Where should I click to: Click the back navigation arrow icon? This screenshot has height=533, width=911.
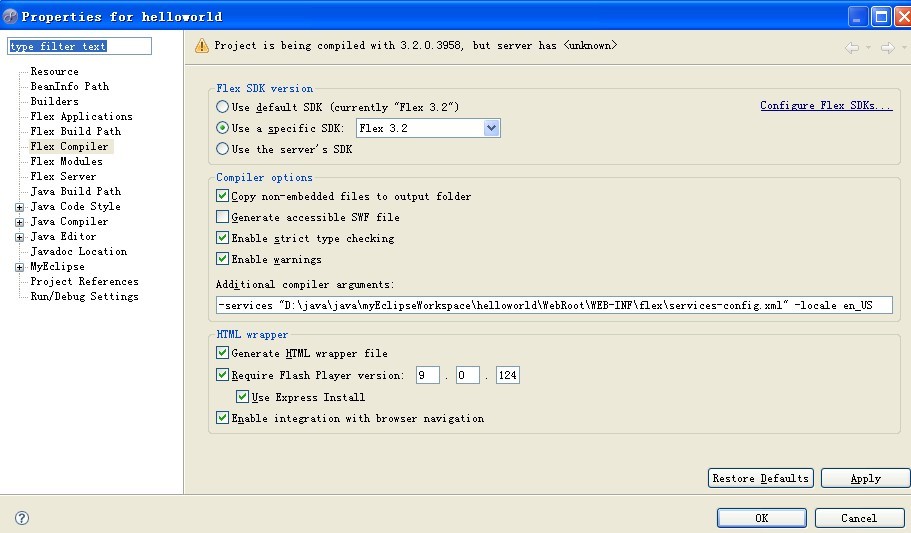coord(852,48)
